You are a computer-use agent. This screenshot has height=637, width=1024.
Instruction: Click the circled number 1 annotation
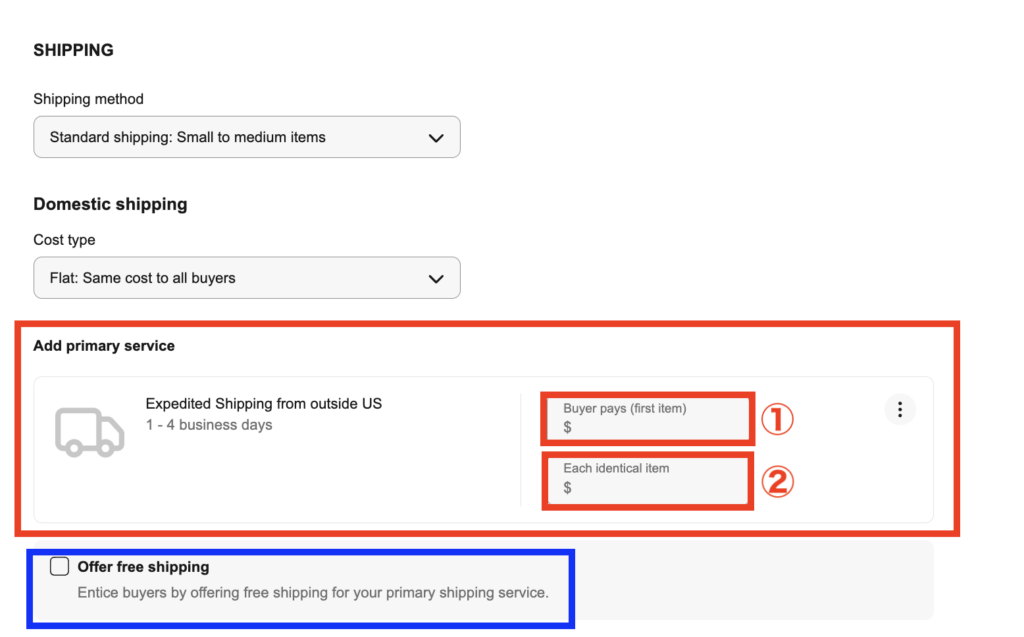(x=777, y=419)
